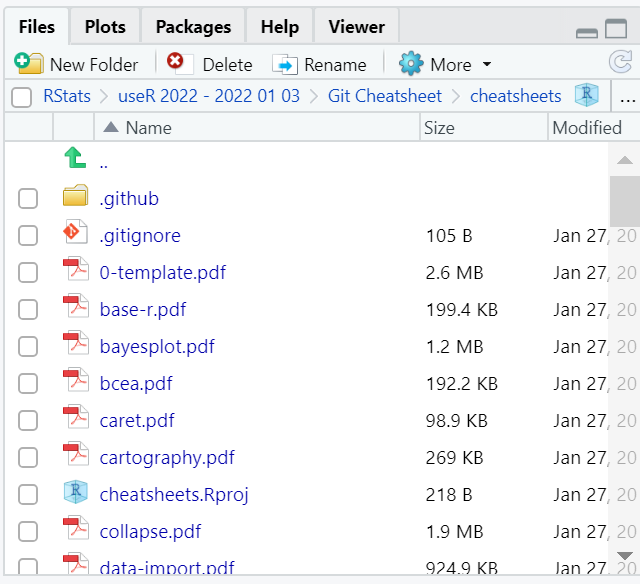Viewport: 640px width, 584px height.
Task: Click PDF icon next to cartography.pdf
Action: pos(76,454)
